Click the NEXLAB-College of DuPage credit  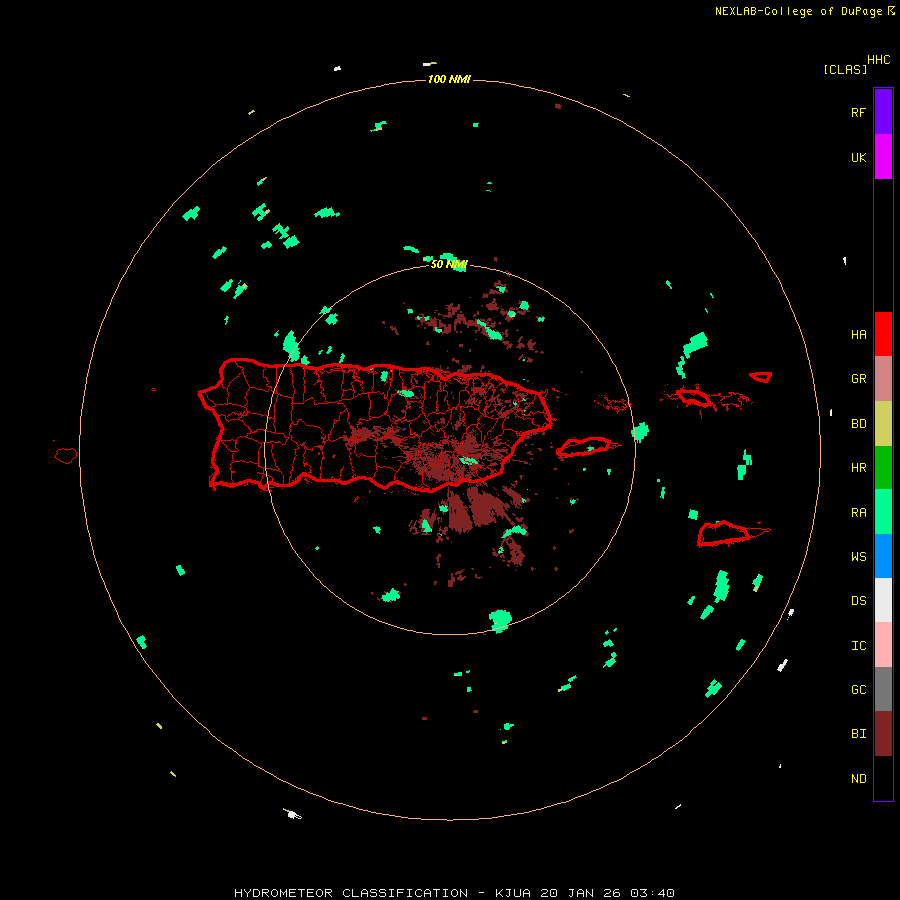point(798,11)
